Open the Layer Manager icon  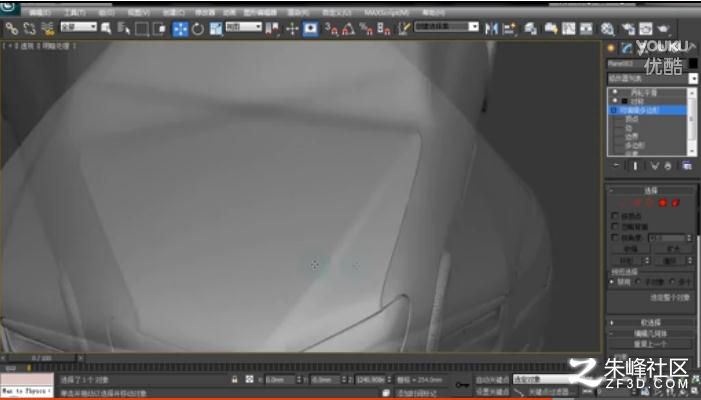[x=531, y=29]
